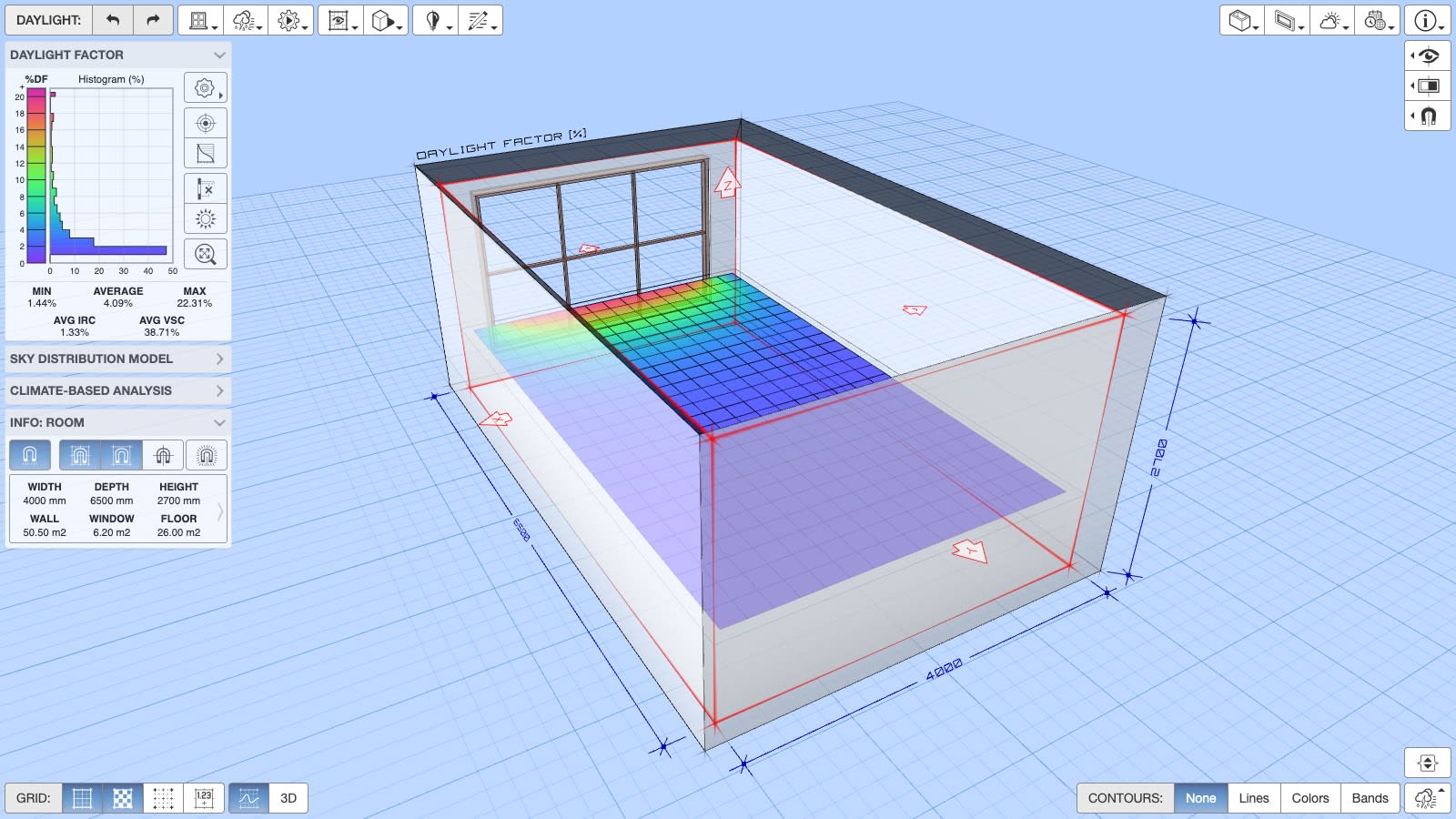Open the weather cloud-rain dropdown menu

click(x=246, y=20)
